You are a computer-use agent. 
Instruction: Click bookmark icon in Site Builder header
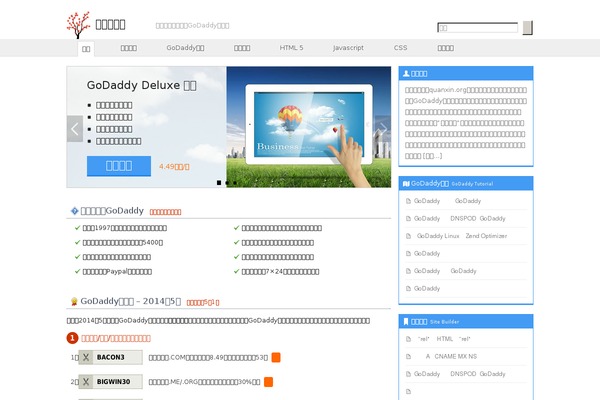click(406, 322)
